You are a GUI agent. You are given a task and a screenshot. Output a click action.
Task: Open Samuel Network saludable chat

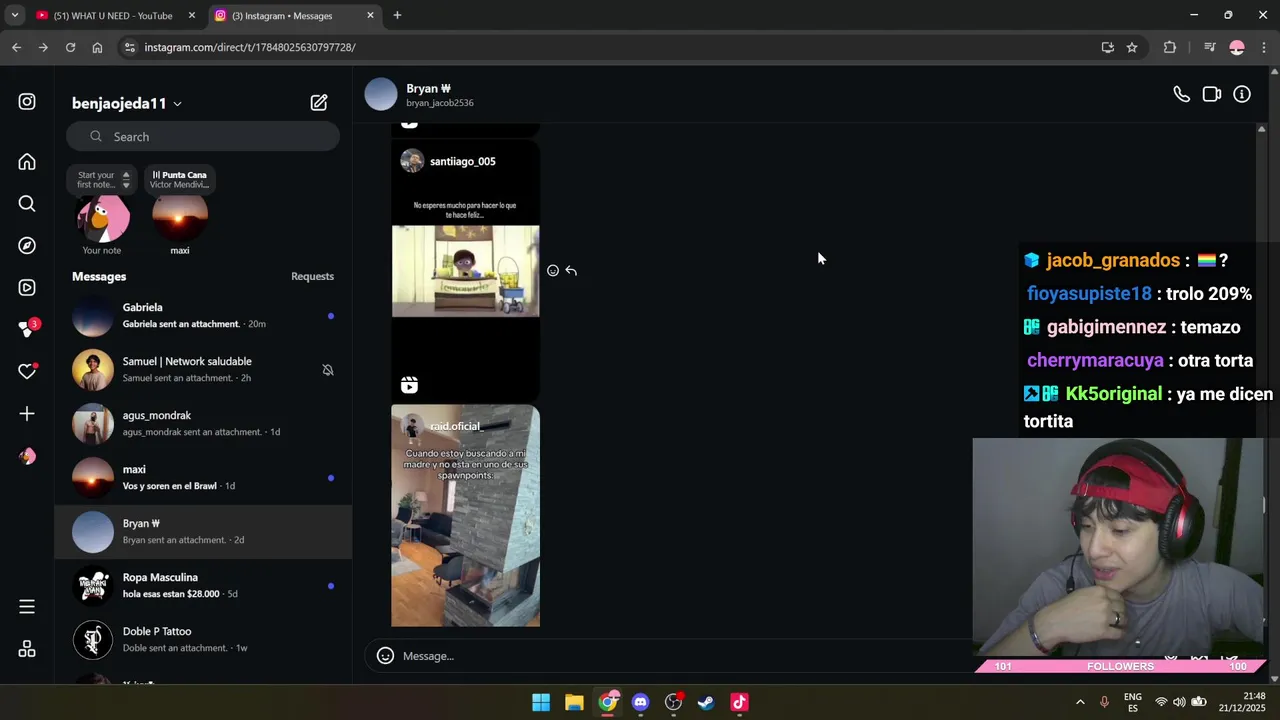(203, 370)
